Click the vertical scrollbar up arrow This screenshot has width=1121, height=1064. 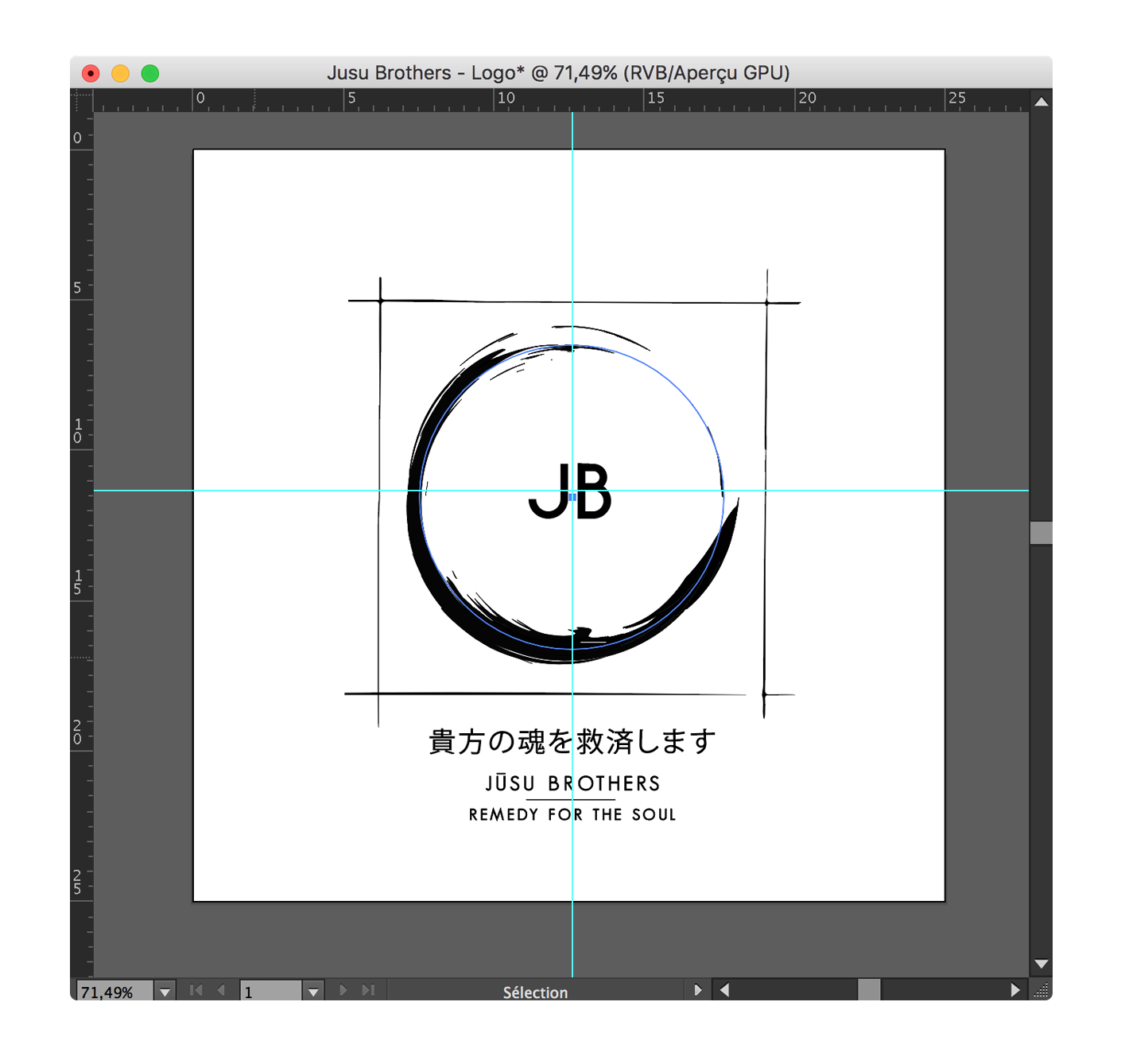point(1041,101)
